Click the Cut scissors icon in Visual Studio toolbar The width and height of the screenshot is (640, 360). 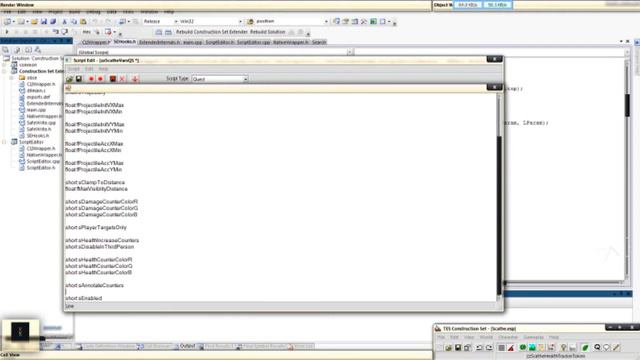coord(64,21)
